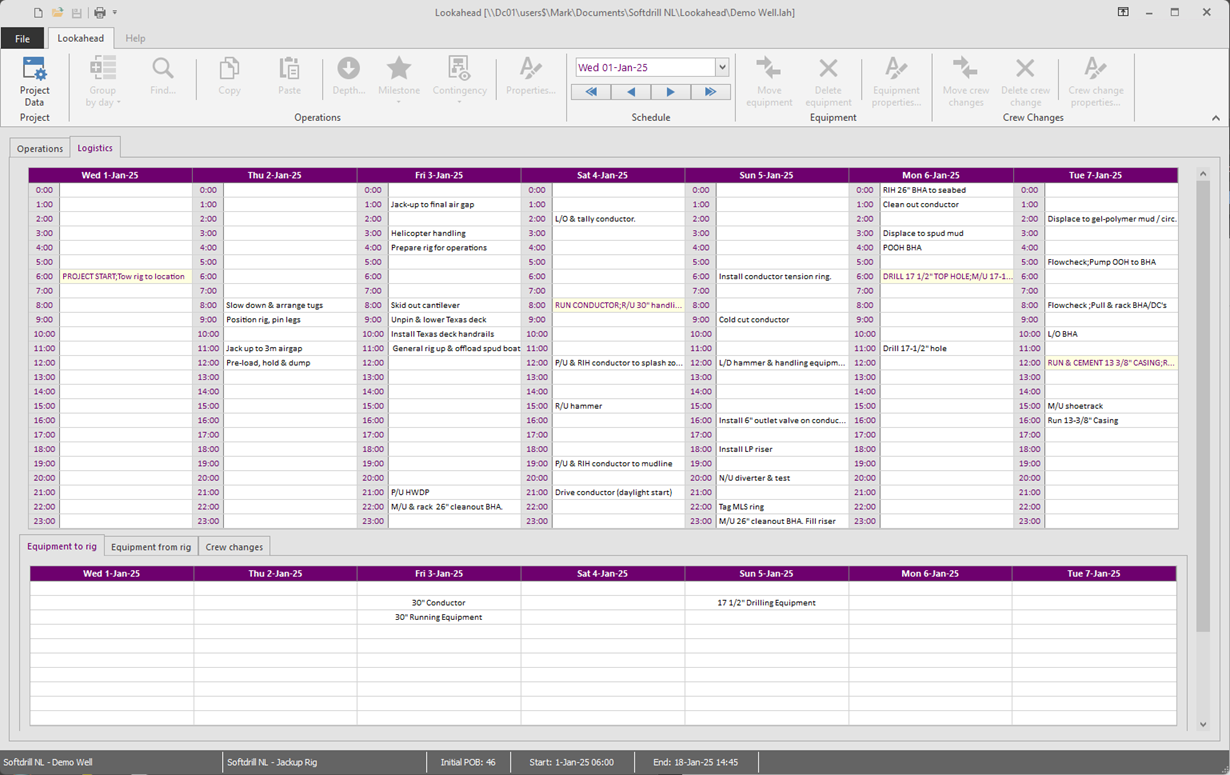This screenshot has width=1230, height=775.
Task: Click the 17 1/2" Drilling Equipment entry
Action: tap(766, 603)
